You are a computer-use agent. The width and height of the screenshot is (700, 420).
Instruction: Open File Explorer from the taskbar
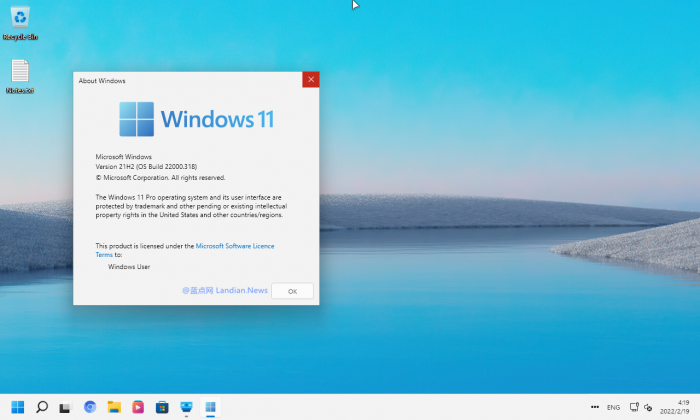(114, 407)
